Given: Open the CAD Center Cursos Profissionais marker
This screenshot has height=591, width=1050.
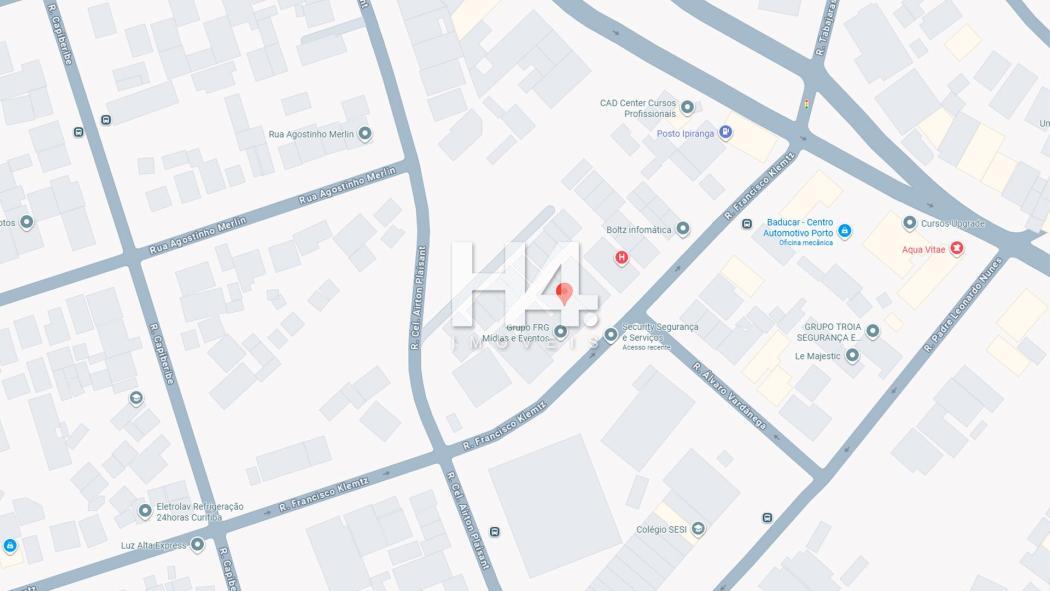Looking at the screenshot, I should pyautogui.click(x=687, y=107).
